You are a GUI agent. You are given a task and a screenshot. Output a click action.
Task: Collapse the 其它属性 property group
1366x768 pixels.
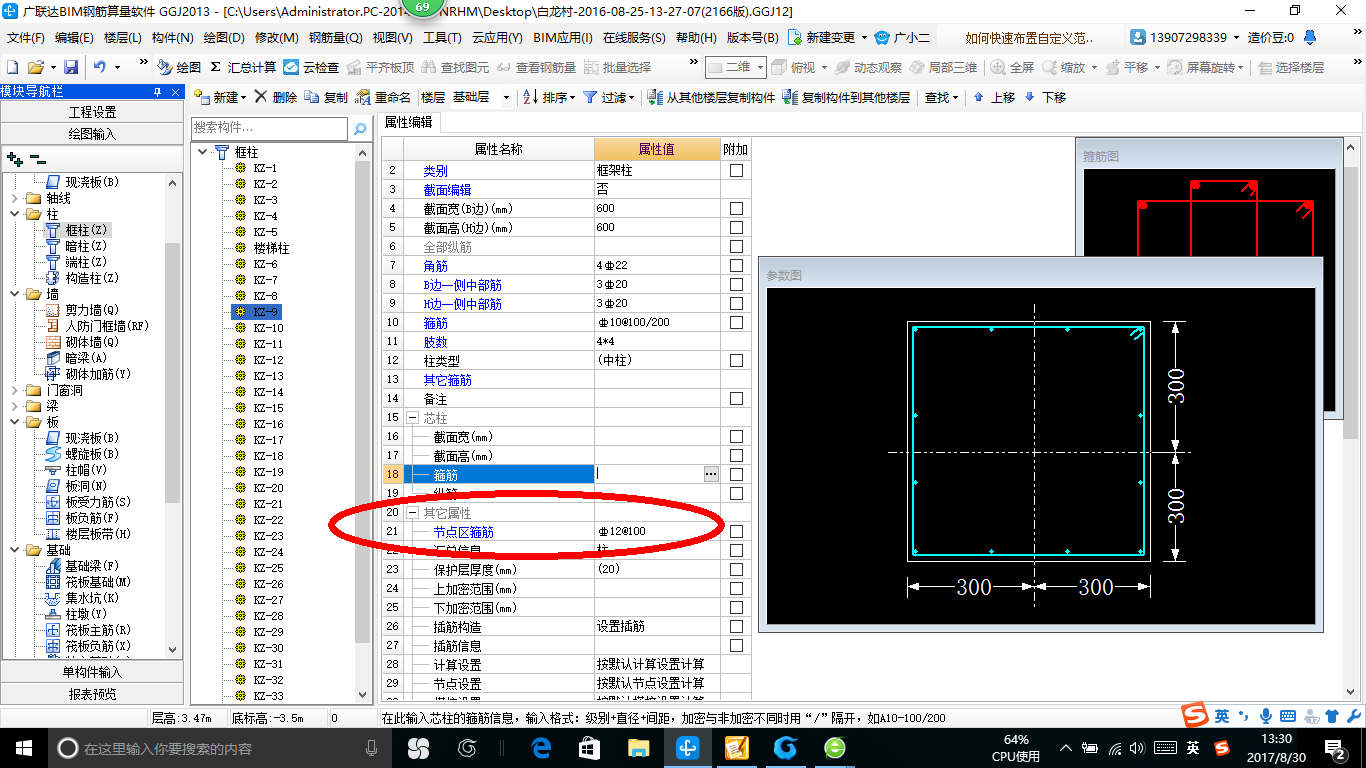[x=412, y=513]
